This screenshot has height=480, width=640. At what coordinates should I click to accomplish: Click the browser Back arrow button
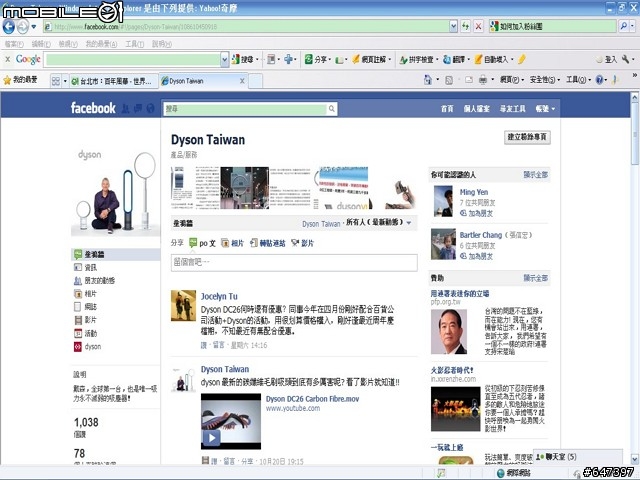click(9, 27)
